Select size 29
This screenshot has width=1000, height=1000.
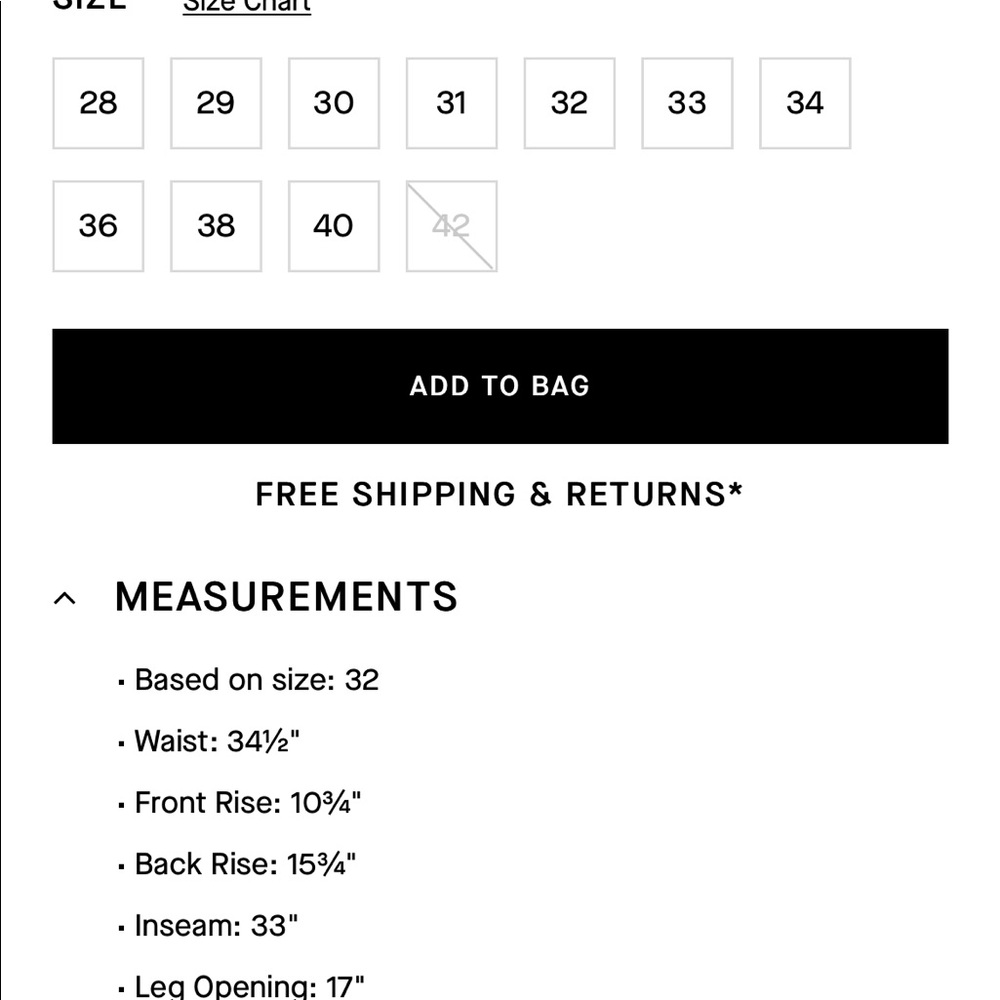click(x=216, y=103)
